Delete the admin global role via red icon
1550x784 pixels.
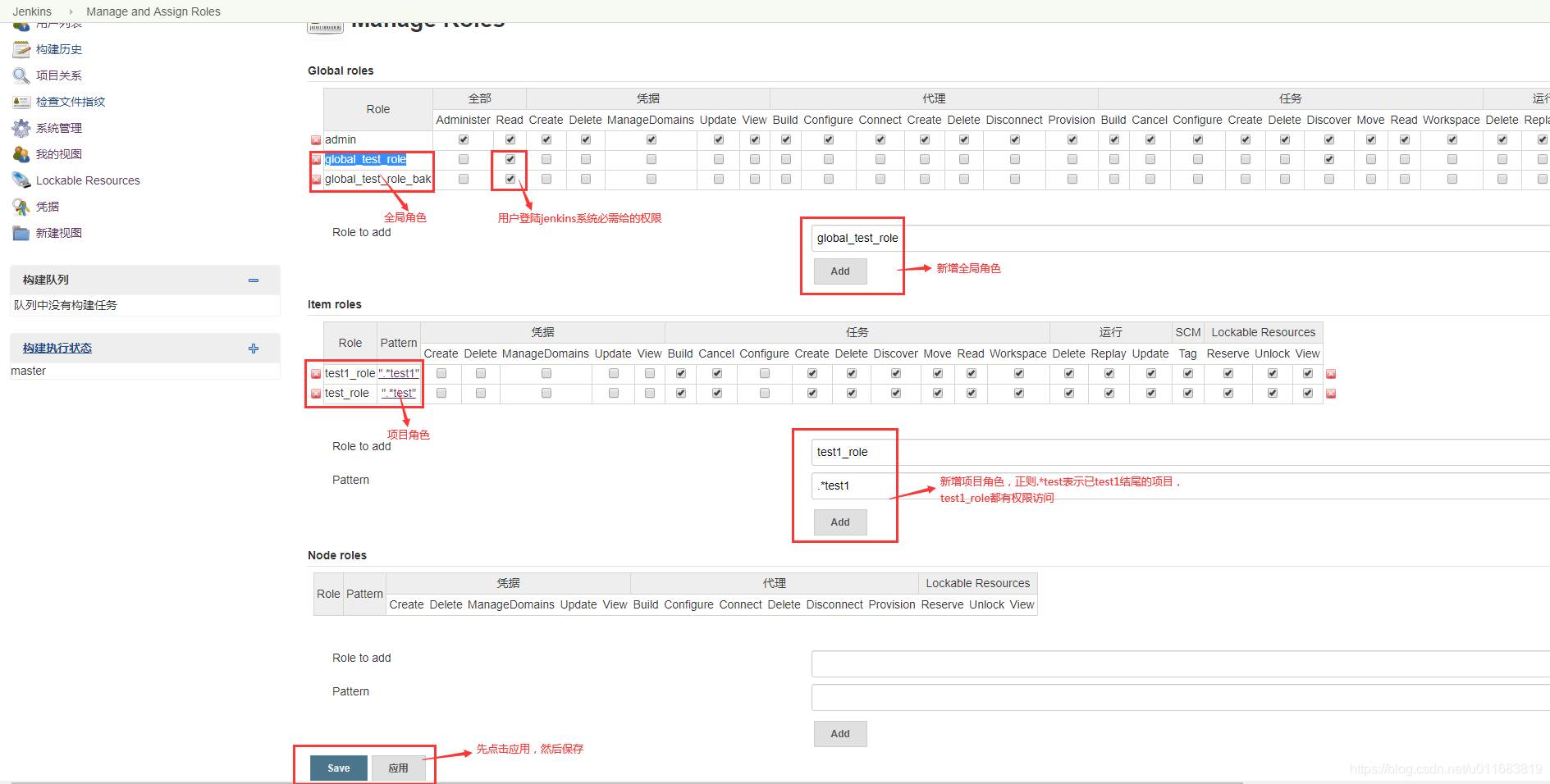(316, 140)
